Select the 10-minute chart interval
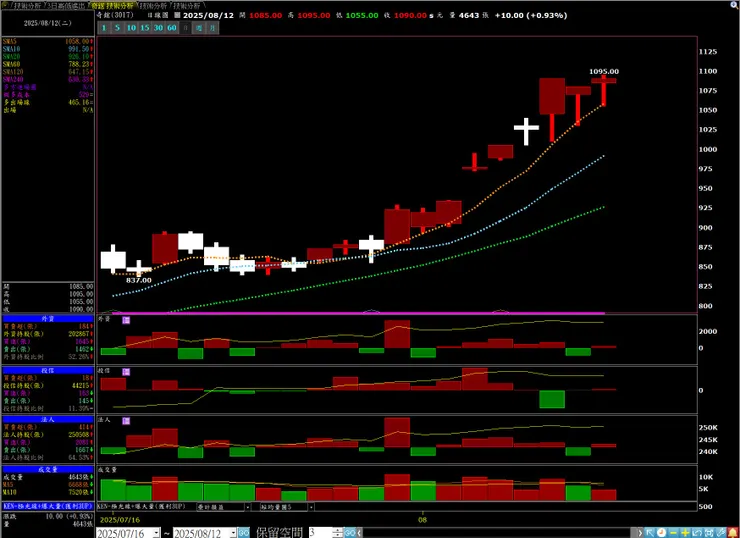This screenshot has height=538, width=740. tap(131, 28)
